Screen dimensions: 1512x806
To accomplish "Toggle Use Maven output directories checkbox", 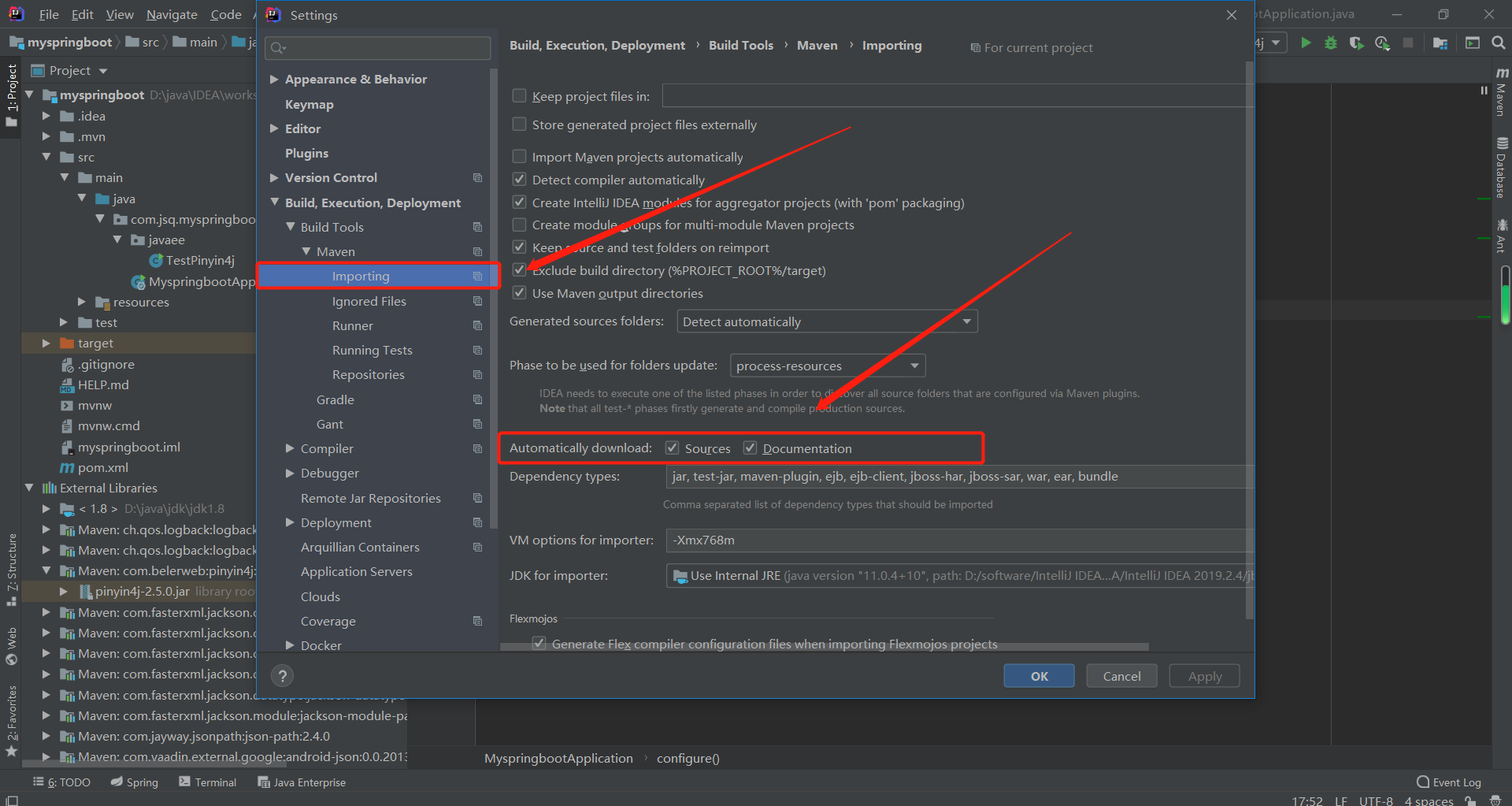I will 519,292.
